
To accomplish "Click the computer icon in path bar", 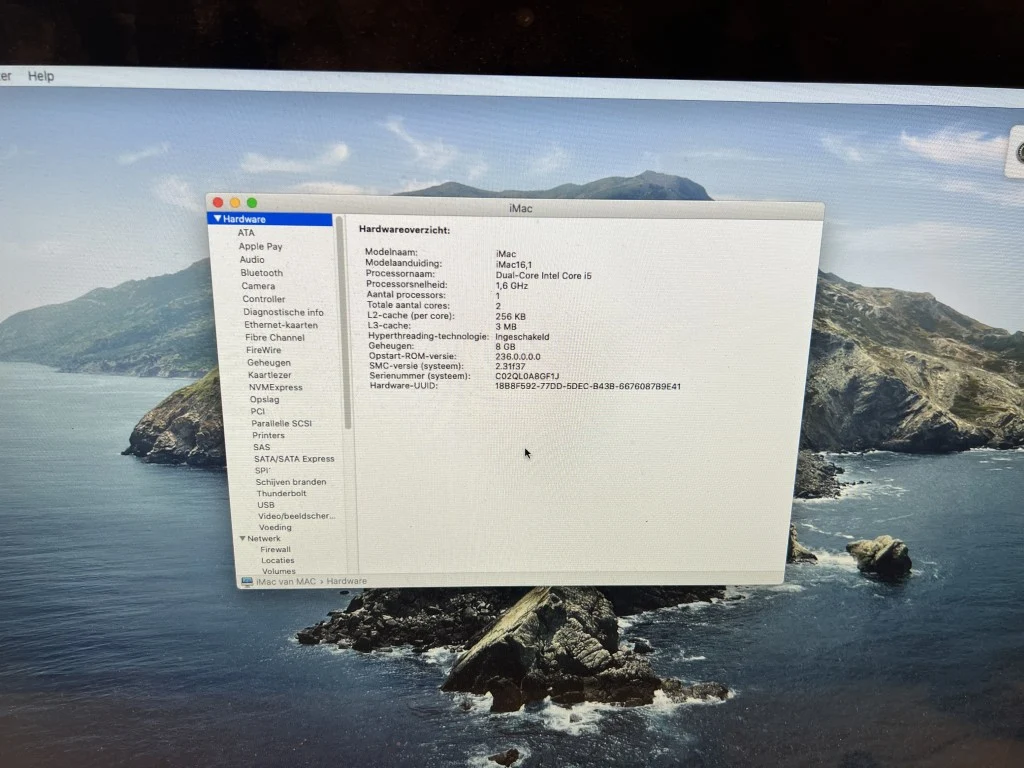I will tap(247, 581).
